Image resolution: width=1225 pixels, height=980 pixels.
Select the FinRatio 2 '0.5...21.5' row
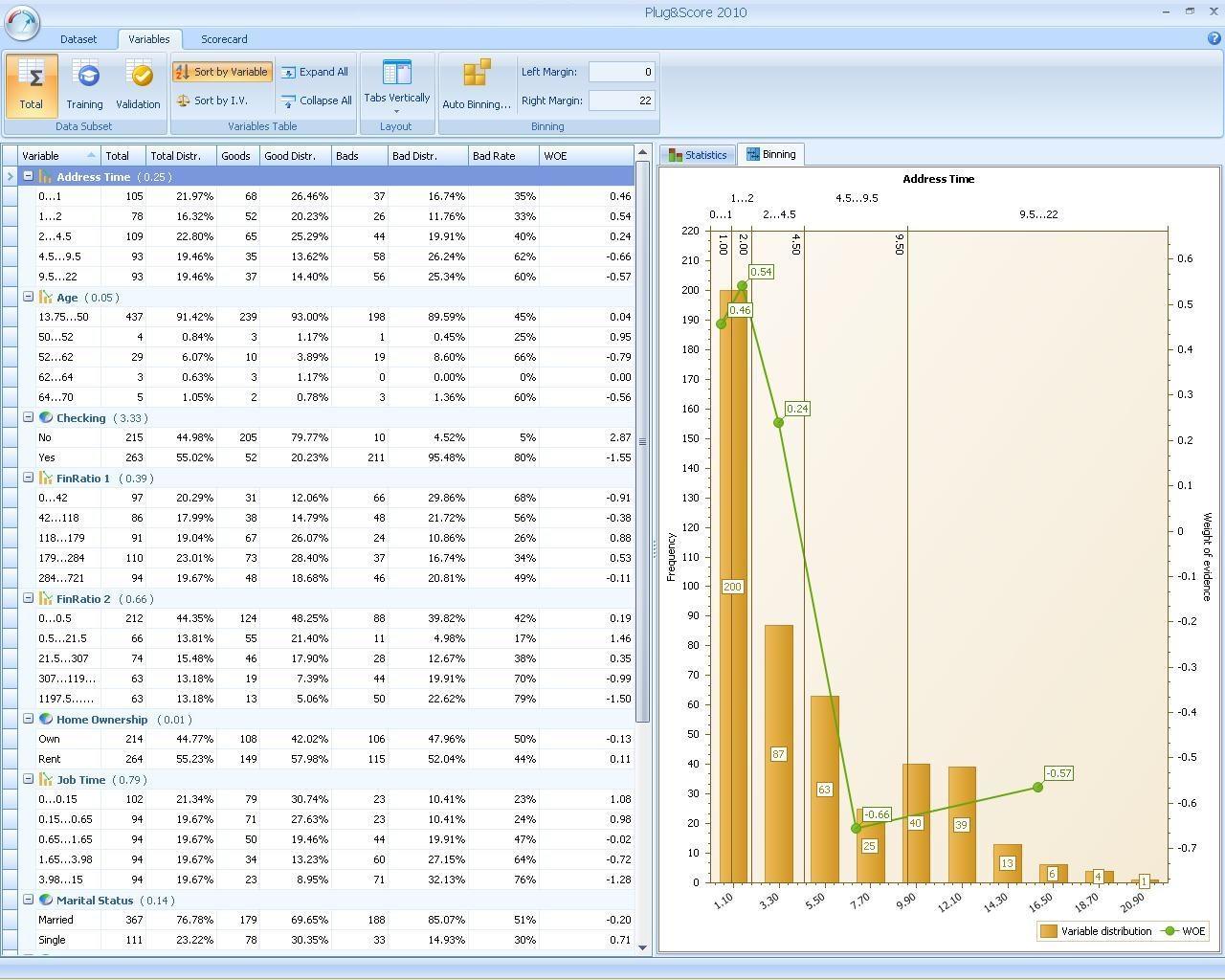326,638
